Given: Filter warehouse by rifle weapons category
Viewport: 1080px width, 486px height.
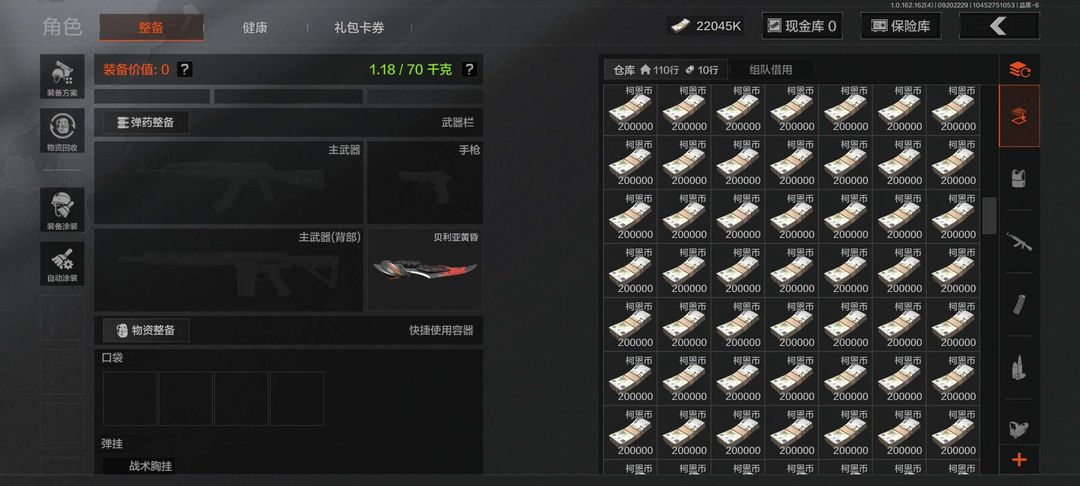Looking at the screenshot, I should (1019, 241).
